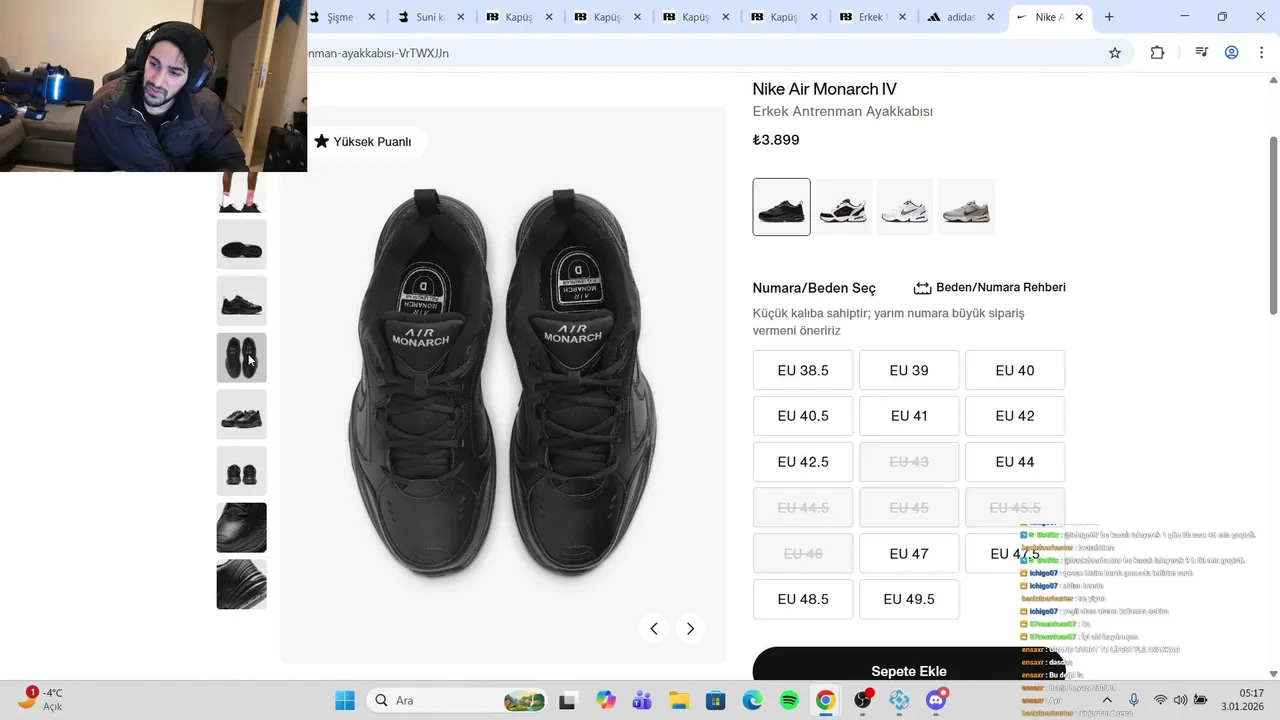Open Chrome's three-dot menu
The image size is (1280, 720).
1263,53
